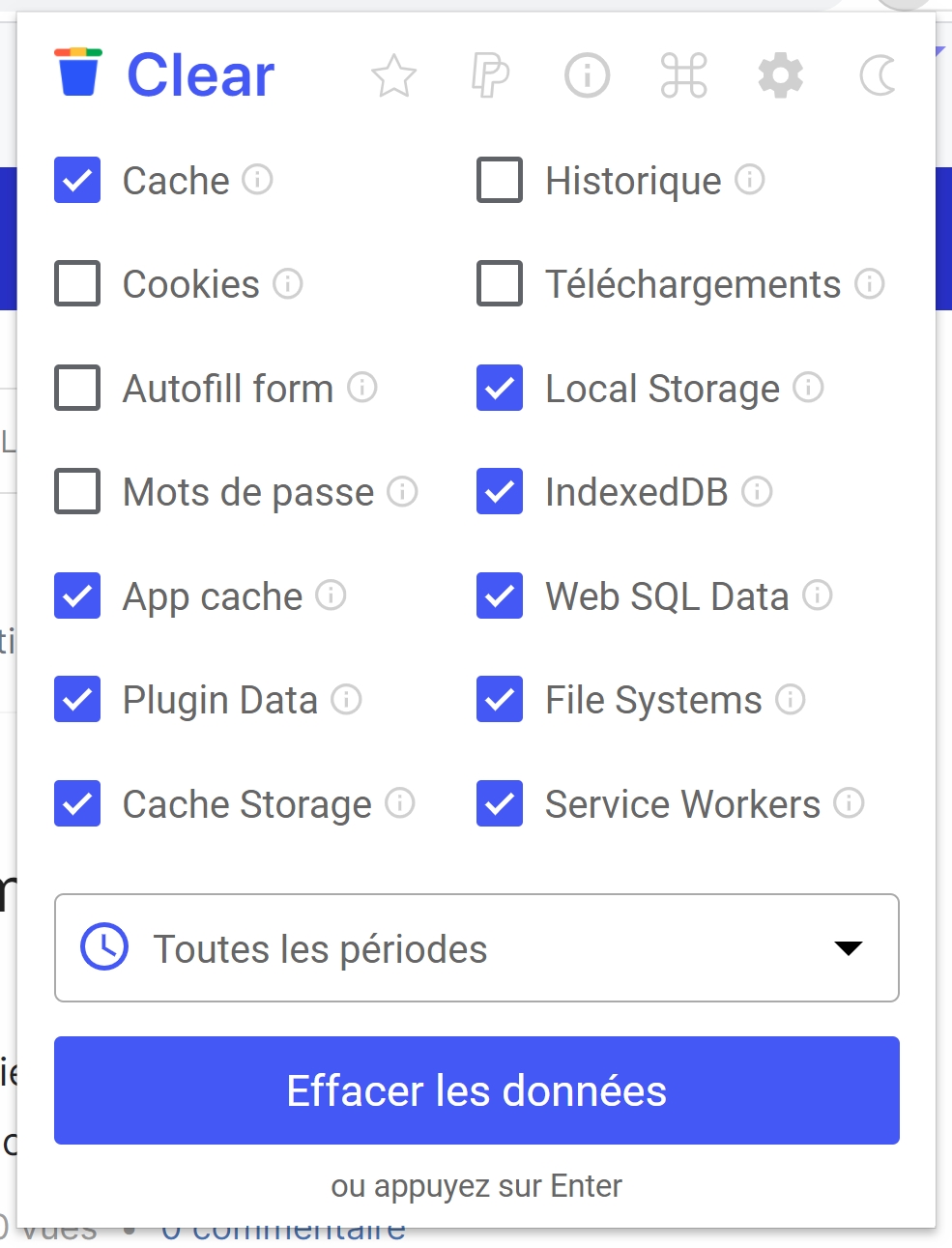This screenshot has height=1248, width=952.
Task: Check the Téléchargements checkbox
Action: pos(500,283)
